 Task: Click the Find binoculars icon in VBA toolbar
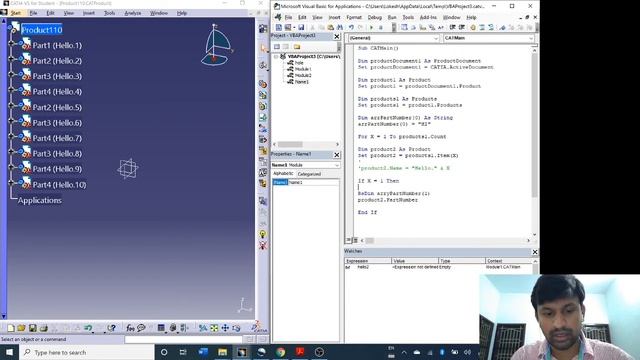pyautogui.click(x=340, y=27)
